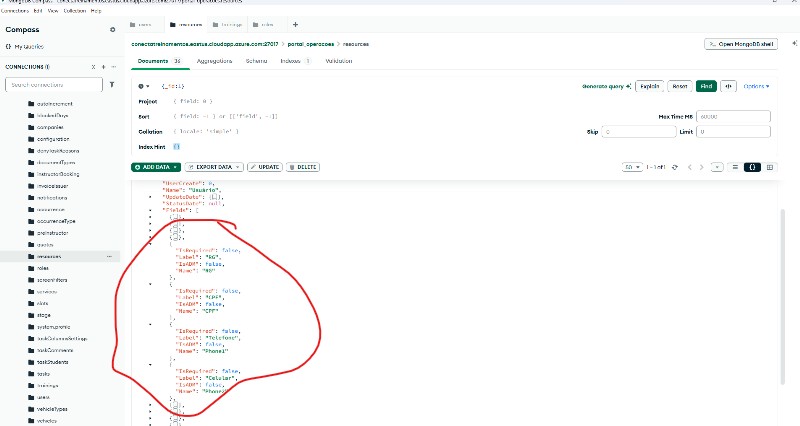Image resolution: width=800 pixels, height=426 pixels.
Task: Open a new tab with plus icon
Action: 294,24
